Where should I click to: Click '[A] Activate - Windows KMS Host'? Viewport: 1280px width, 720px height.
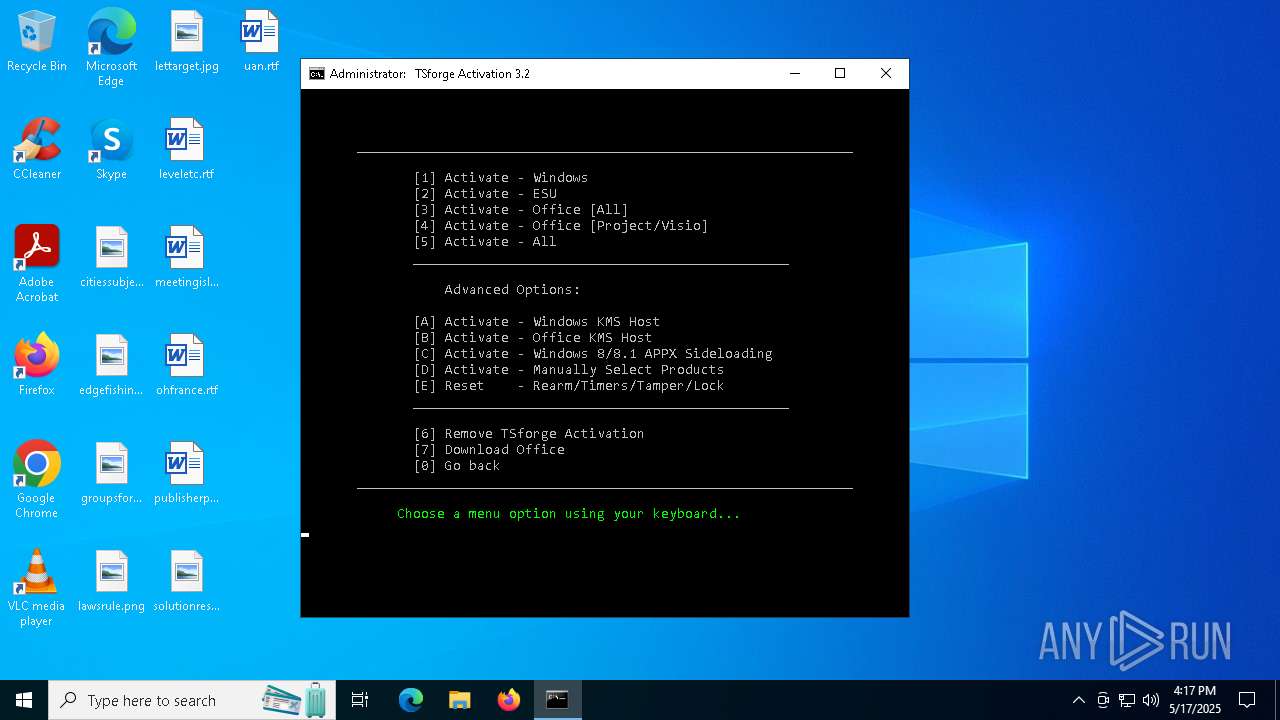point(537,321)
